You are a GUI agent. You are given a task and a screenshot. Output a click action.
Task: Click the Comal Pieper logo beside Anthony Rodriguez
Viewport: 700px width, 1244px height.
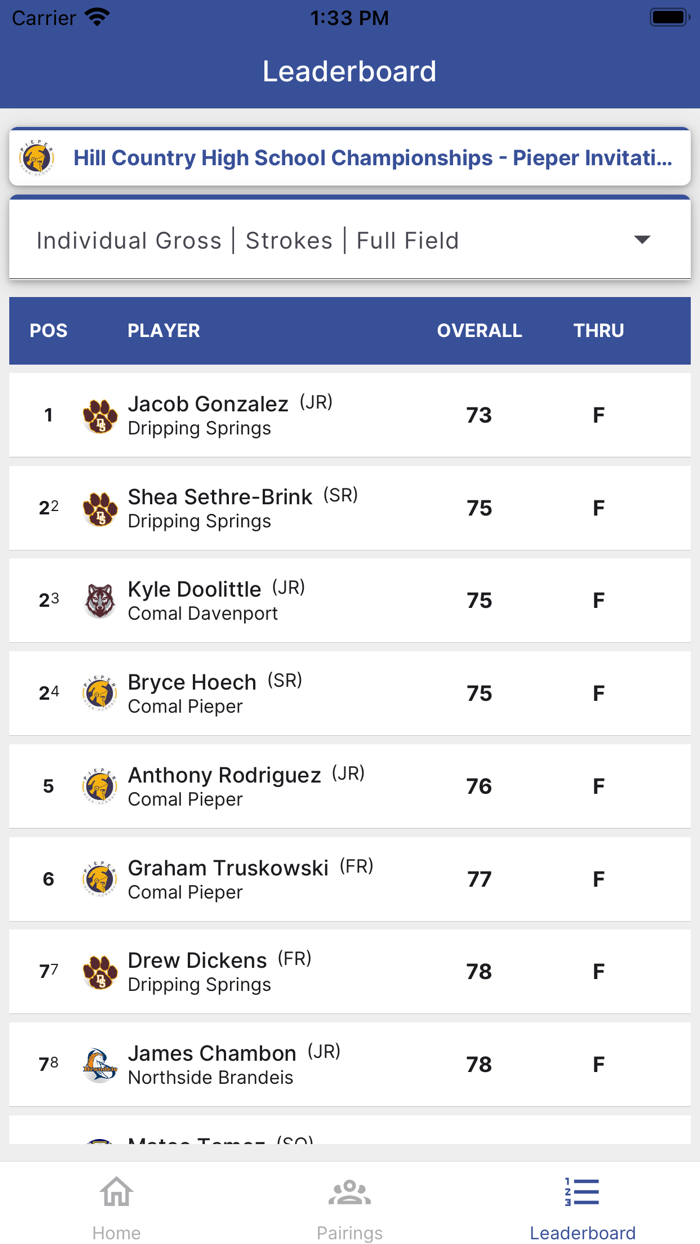[x=99, y=786]
